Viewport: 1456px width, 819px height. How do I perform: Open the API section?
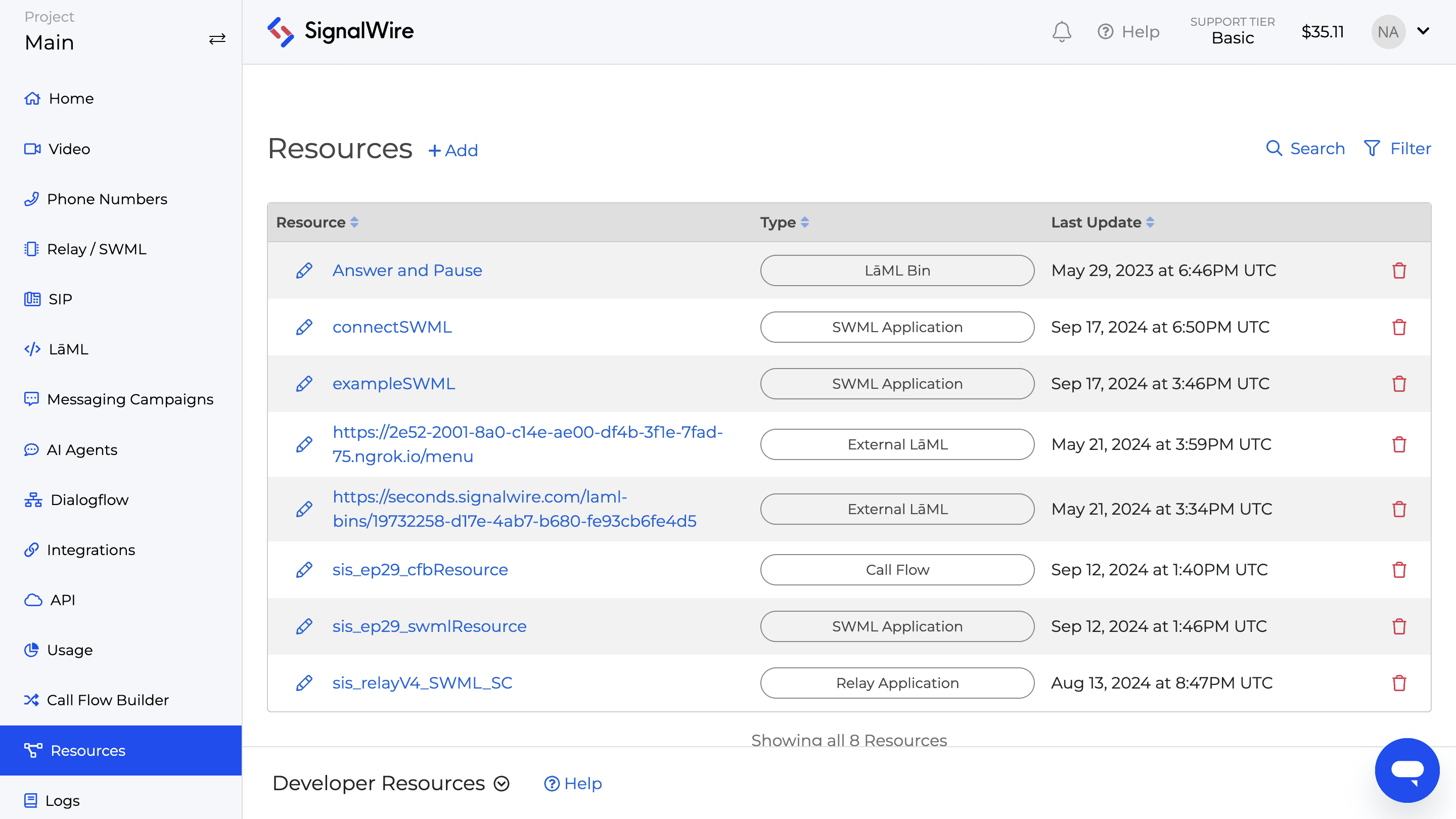tap(50, 600)
